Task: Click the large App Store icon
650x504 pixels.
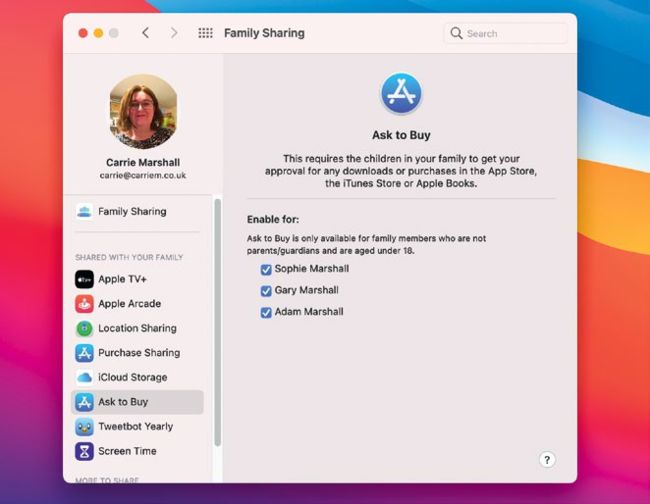Action: tap(401, 93)
